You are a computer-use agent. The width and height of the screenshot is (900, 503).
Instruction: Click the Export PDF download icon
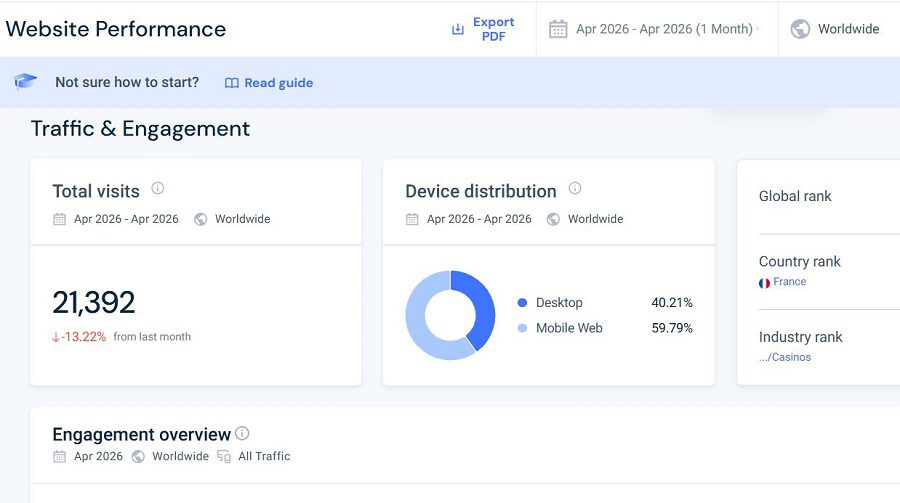click(x=457, y=29)
